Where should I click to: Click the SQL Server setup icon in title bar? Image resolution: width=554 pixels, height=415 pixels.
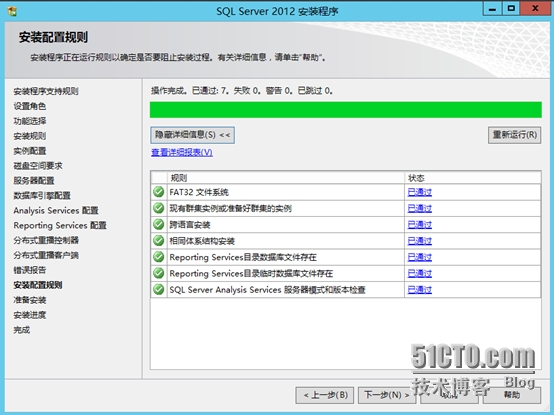coord(12,11)
